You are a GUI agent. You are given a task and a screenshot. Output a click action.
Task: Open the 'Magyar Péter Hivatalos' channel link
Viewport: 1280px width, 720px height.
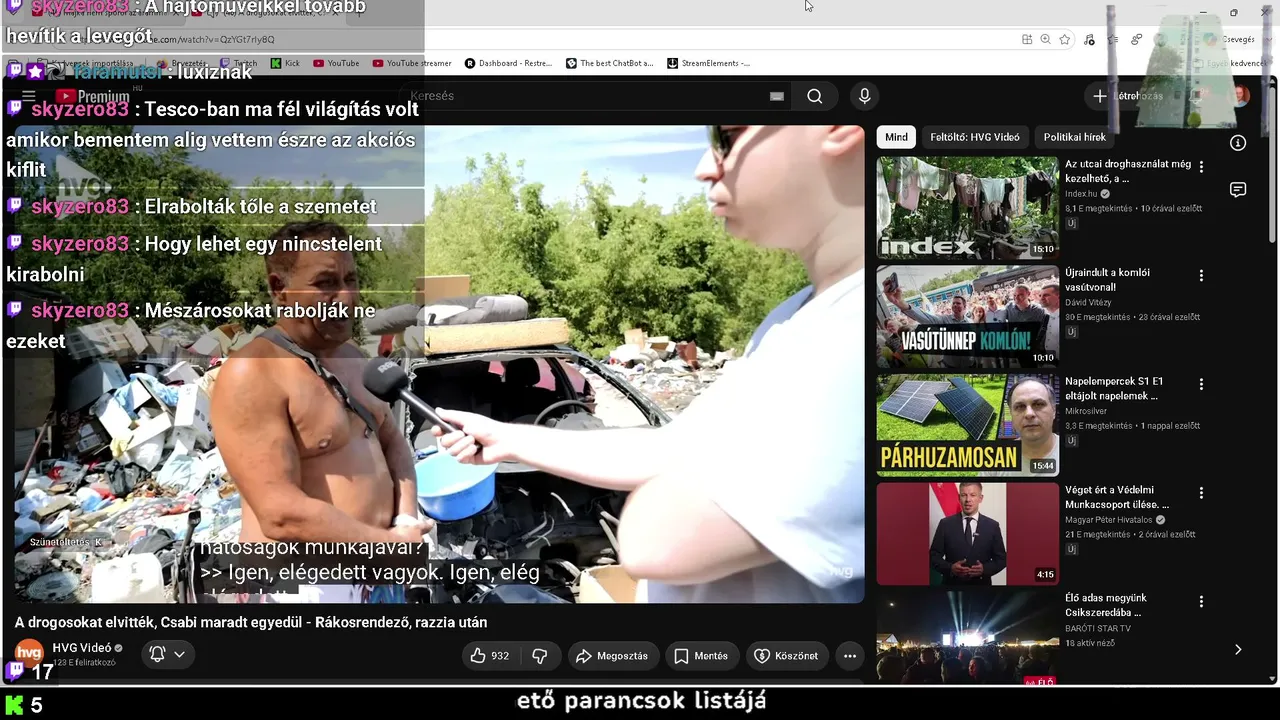pyautogui.click(x=1109, y=520)
